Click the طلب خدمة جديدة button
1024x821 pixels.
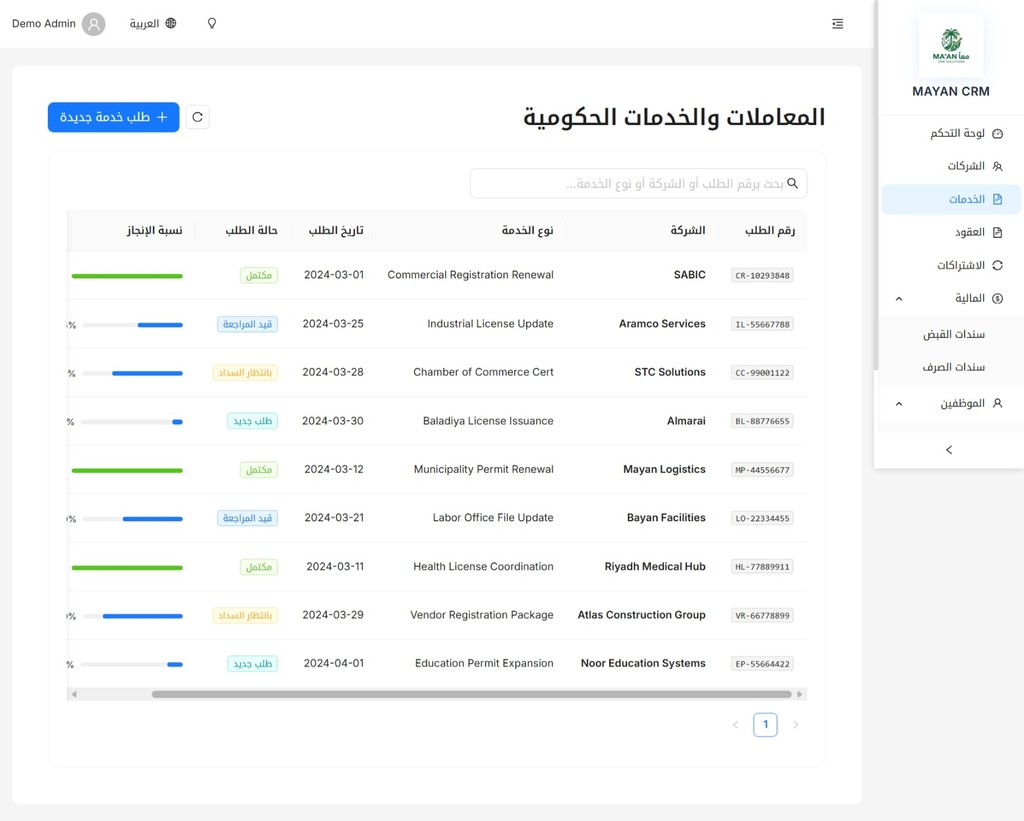pyautogui.click(x=113, y=117)
